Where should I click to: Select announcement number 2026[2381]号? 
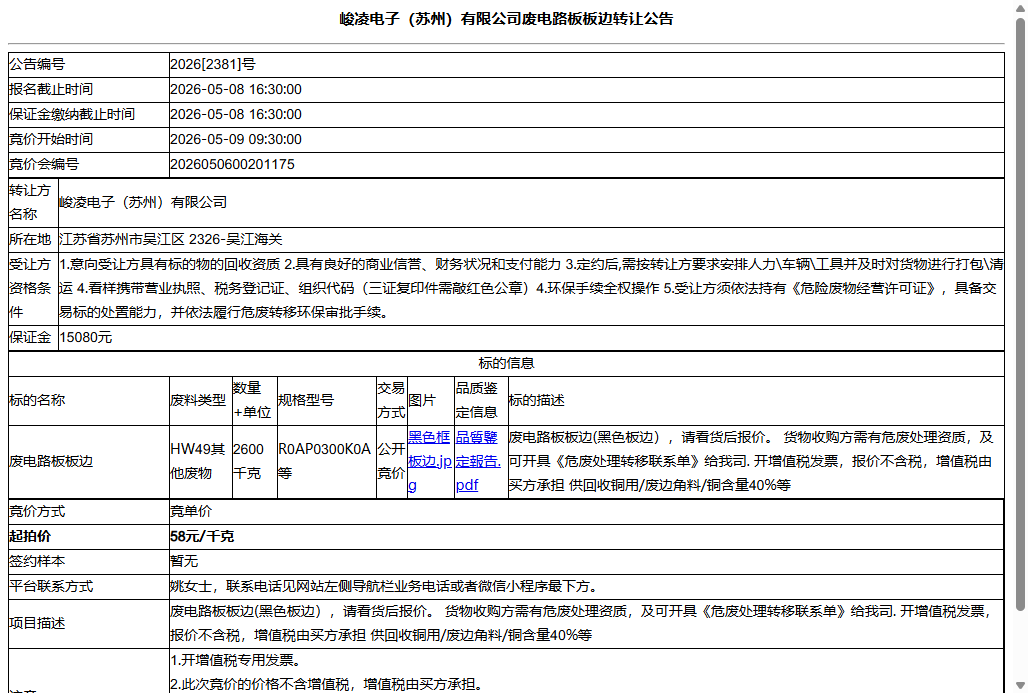(213, 64)
